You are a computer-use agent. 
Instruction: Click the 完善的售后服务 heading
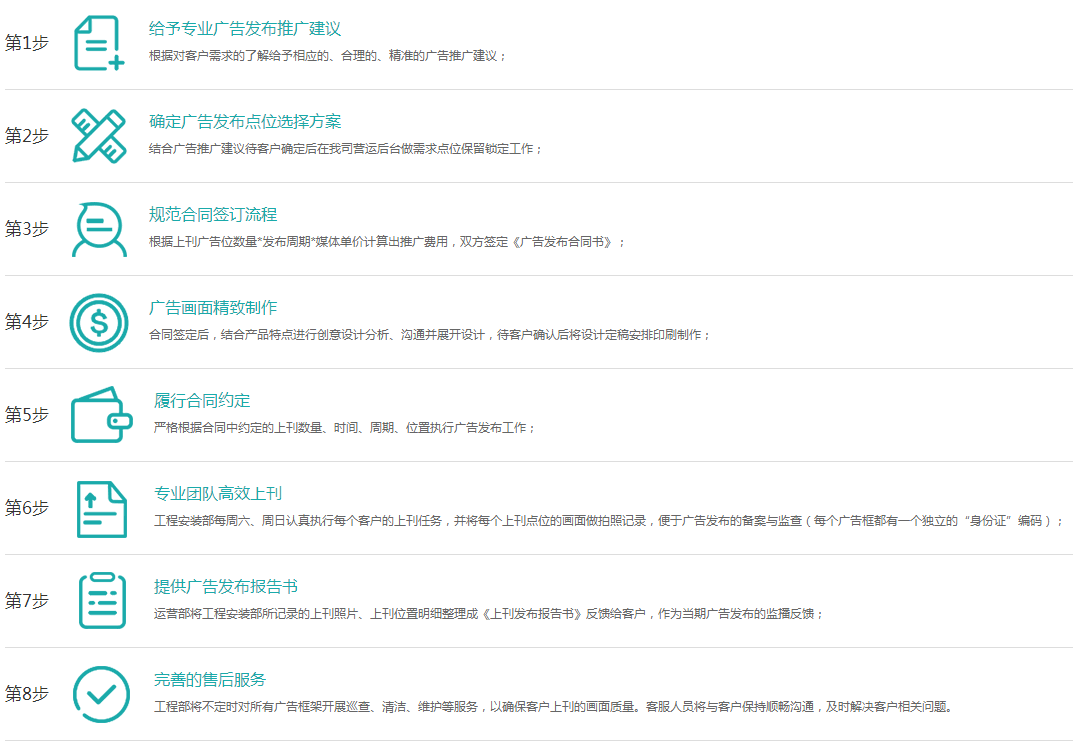(210, 680)
